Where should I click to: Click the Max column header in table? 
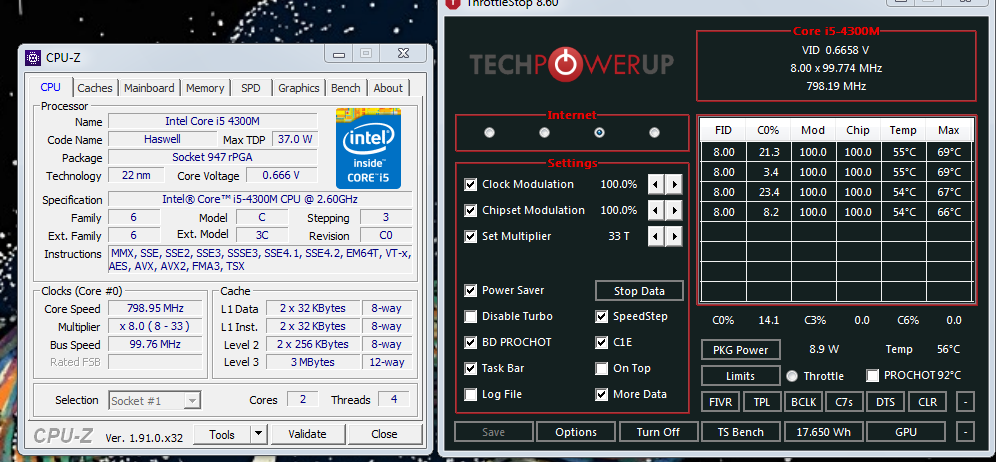click(949, 130)
